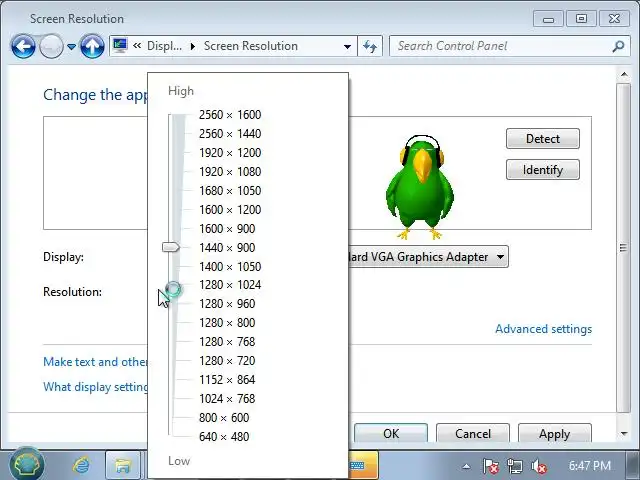Choose the 1024 × 768 resolution label

227,398
